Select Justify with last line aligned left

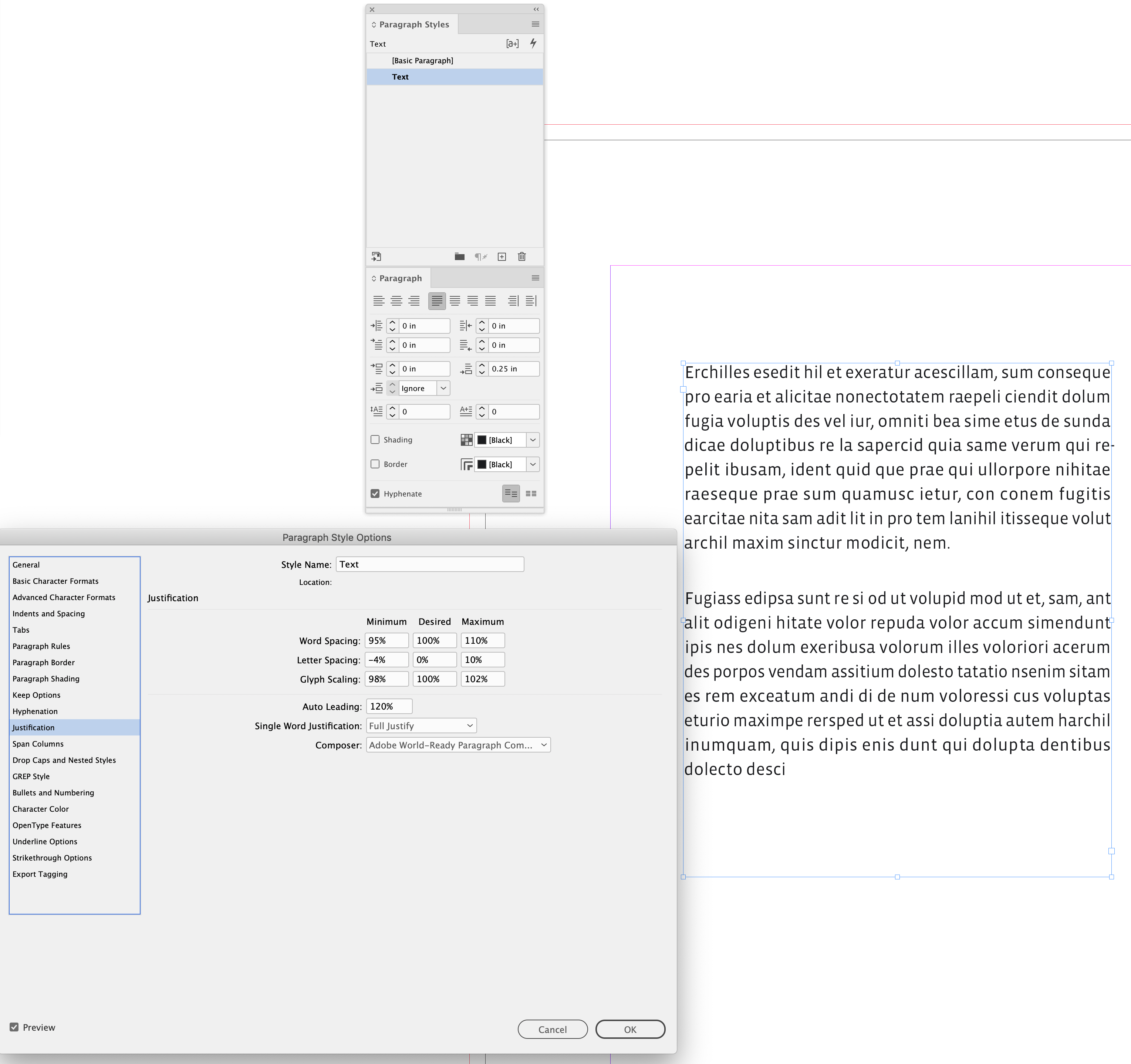437,300
